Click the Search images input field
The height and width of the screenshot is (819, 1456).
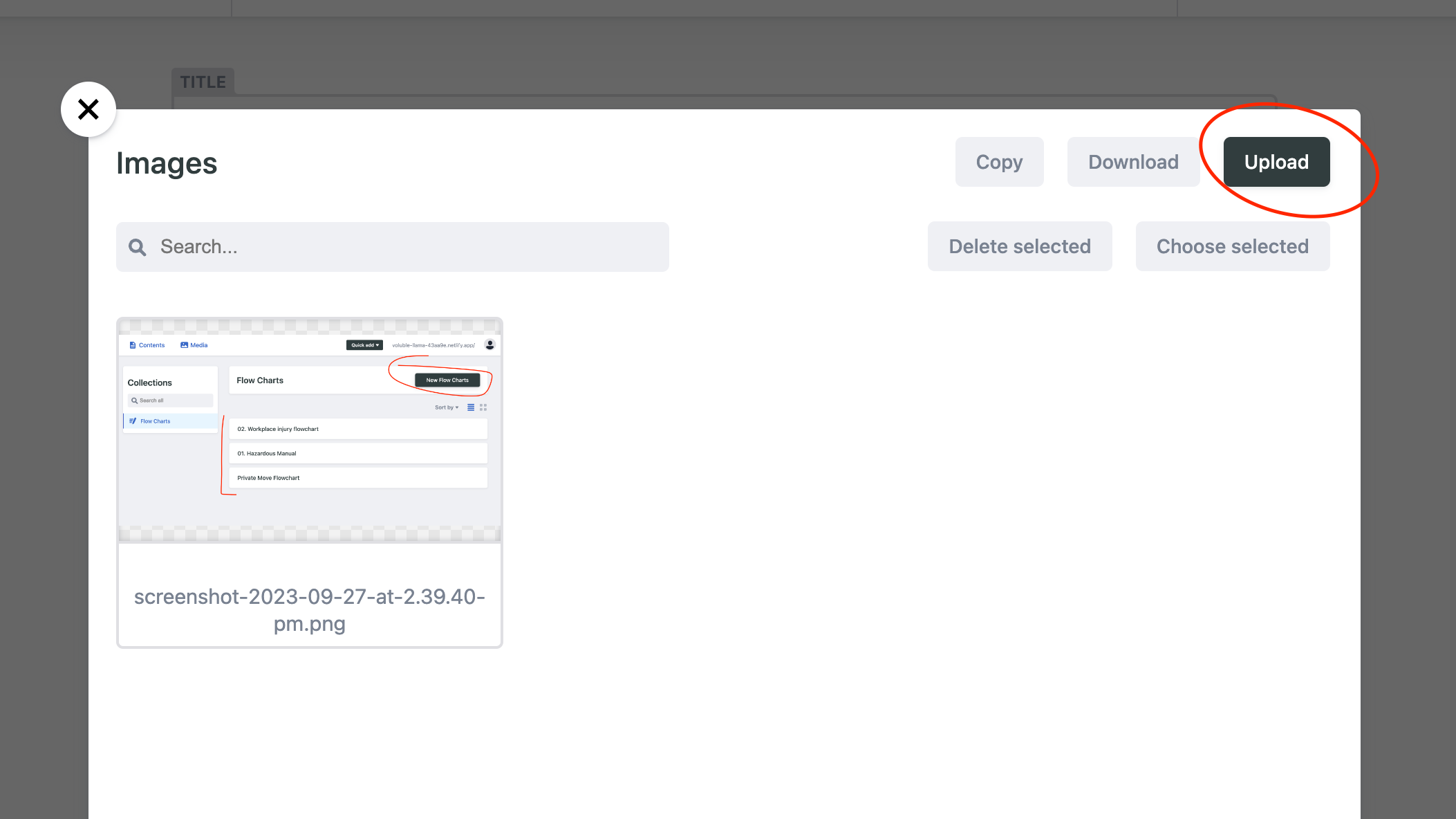(408, 247)
